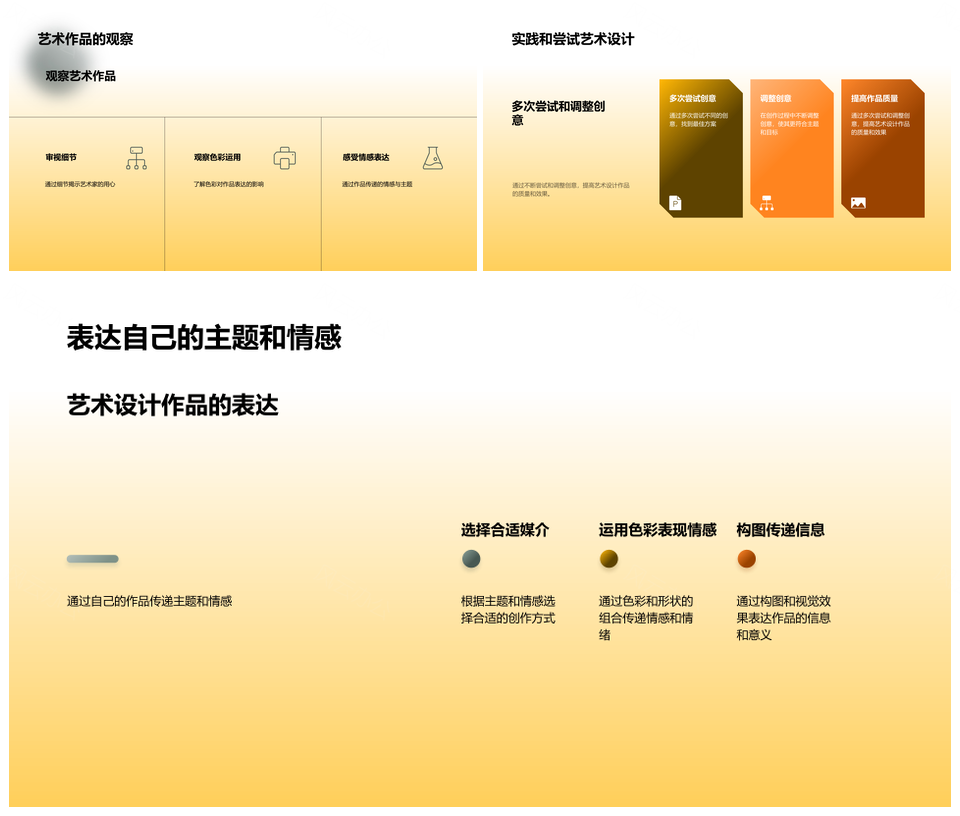
Task: Click the 观察艺术作品 subtitle text
Action: [80, 76]
